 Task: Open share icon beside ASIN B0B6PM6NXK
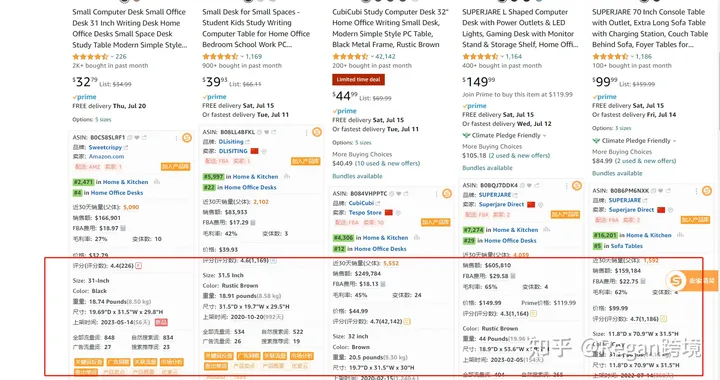(668, 190)
